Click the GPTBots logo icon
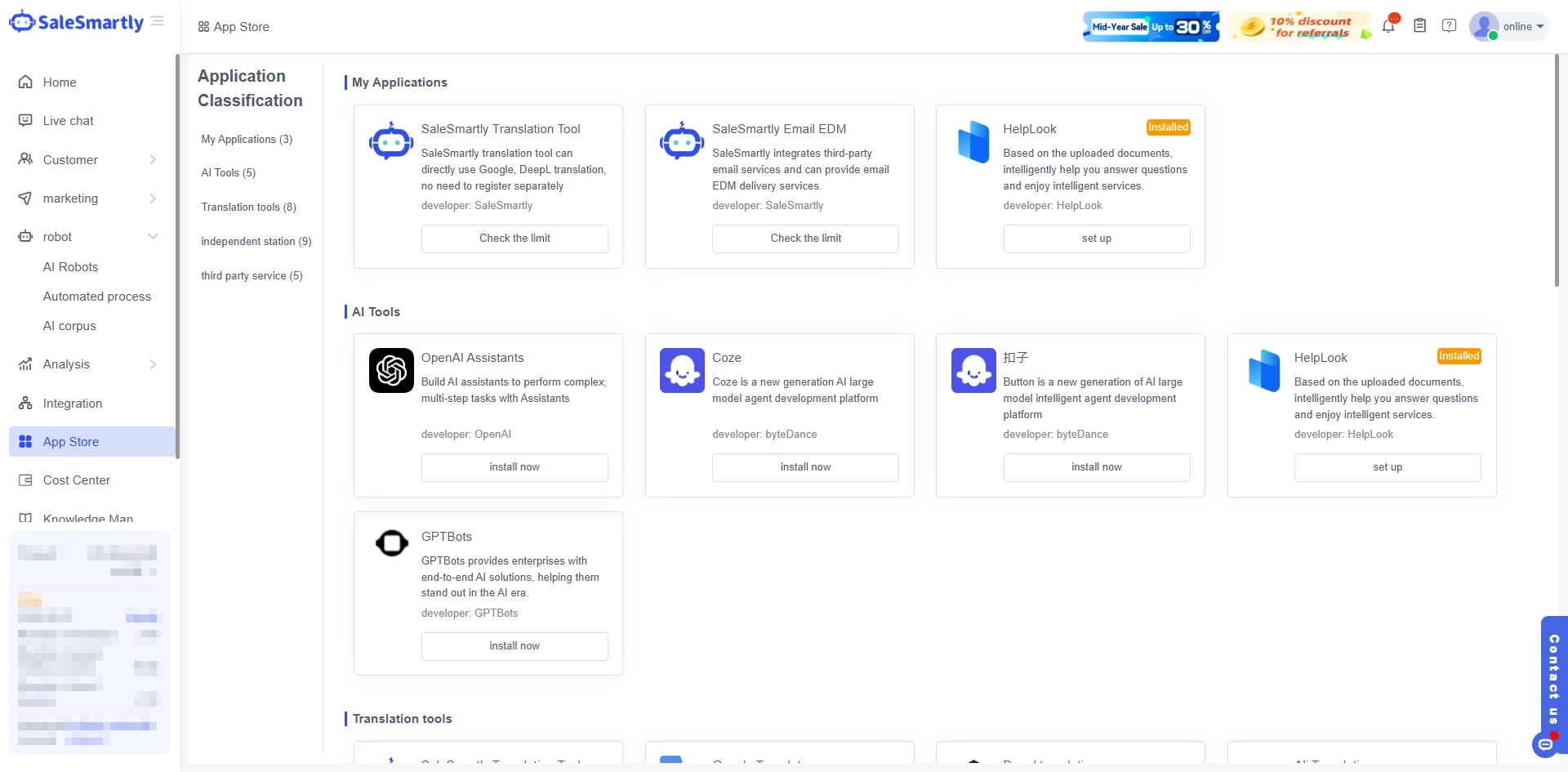 [x=391, y=542]
